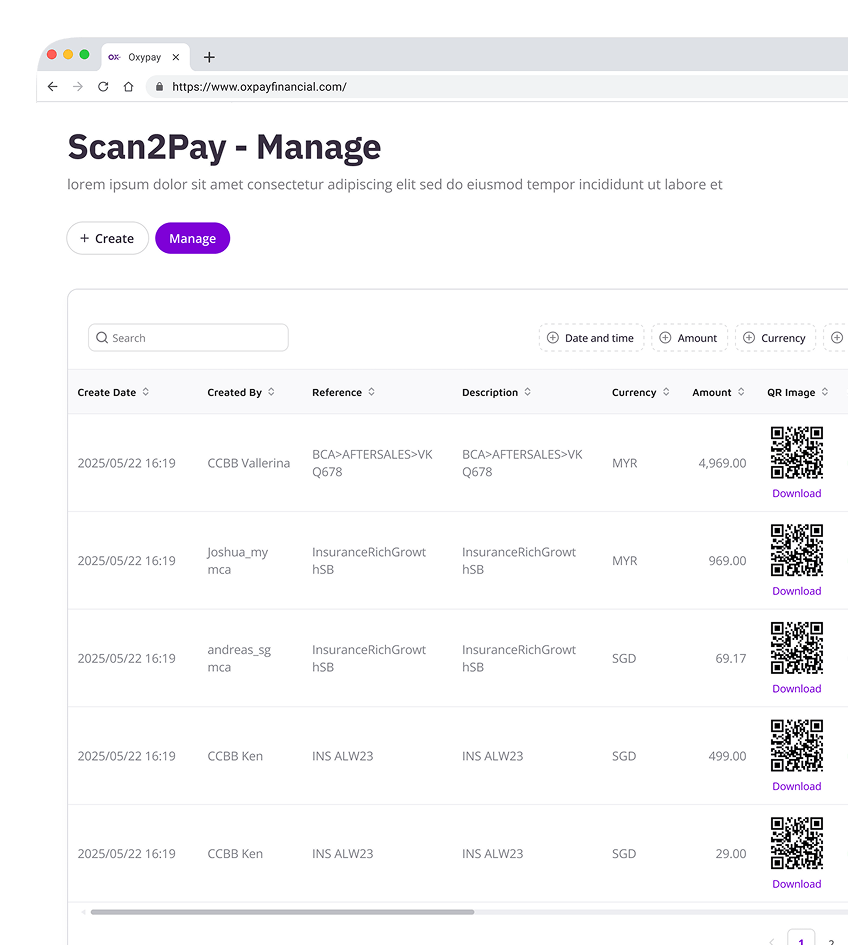This screenshot has width=848, height=945.
Task: Add the Currency filter
Action: pyautogui.click(x=775, y=338)
